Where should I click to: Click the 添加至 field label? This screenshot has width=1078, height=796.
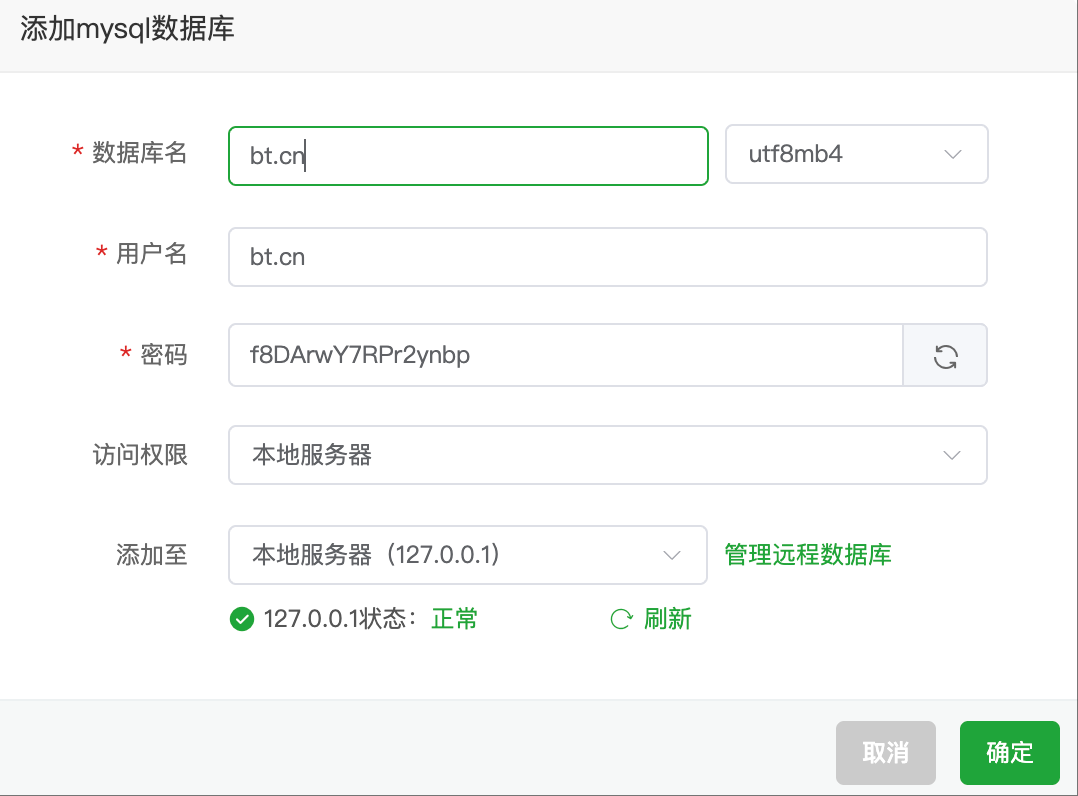152,555
